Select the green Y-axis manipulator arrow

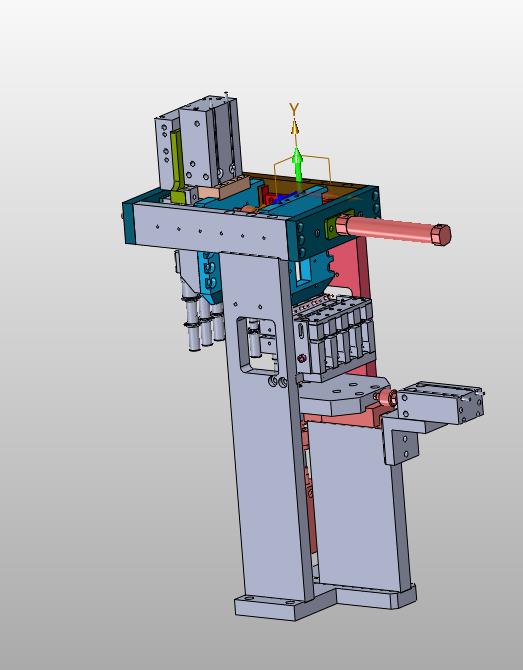(297, 165)
